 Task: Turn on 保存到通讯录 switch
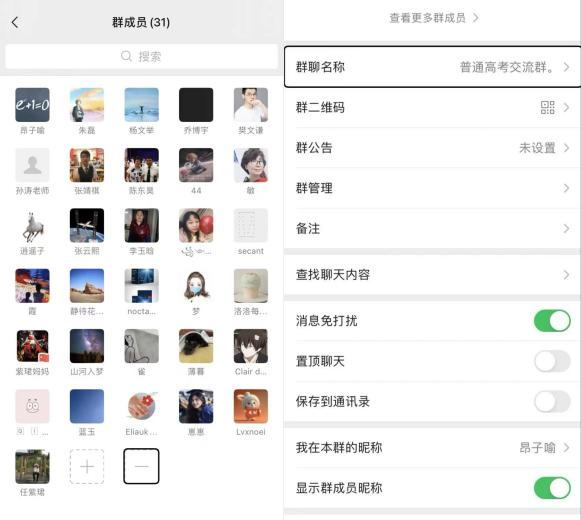point(552,401)
